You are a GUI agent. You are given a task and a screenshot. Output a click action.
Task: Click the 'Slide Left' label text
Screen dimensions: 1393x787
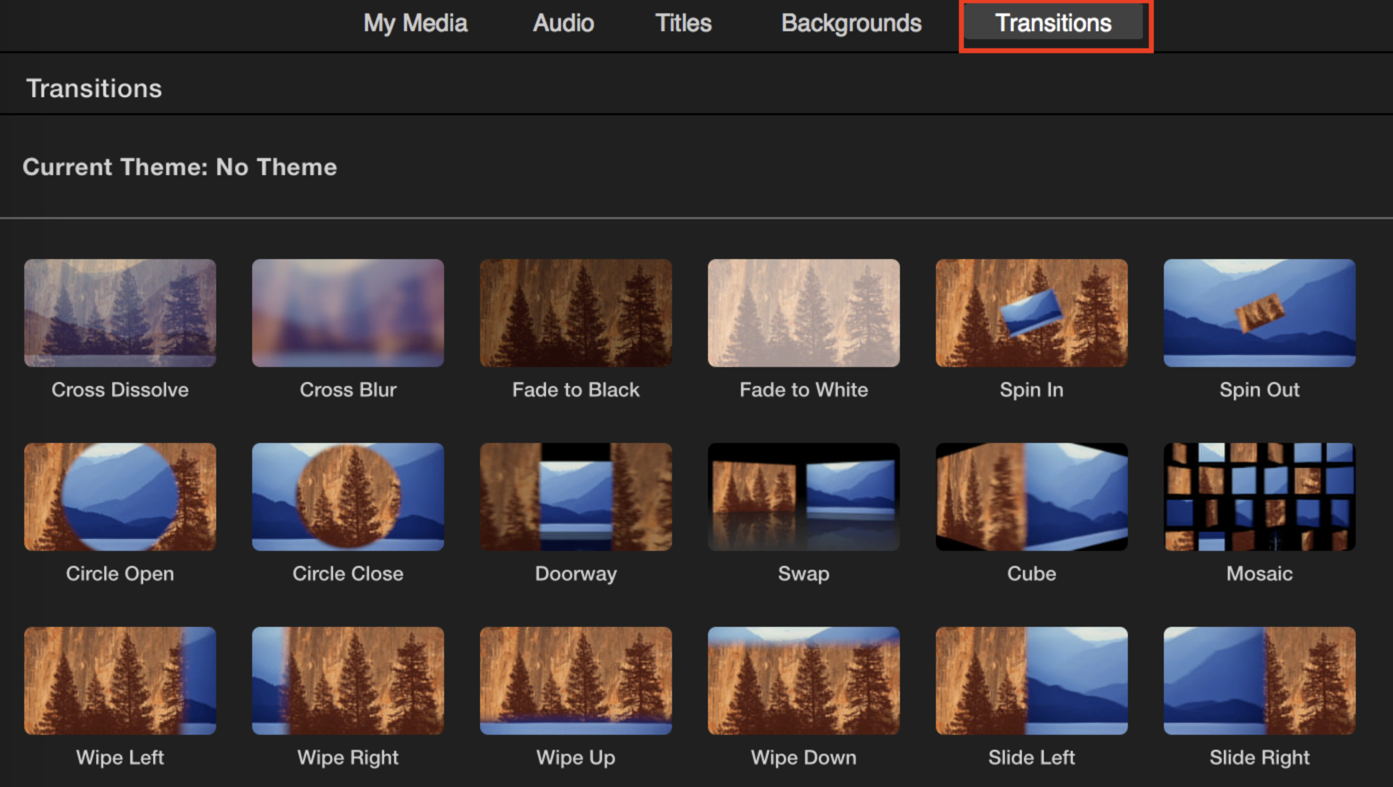[x=1032, y=758]
